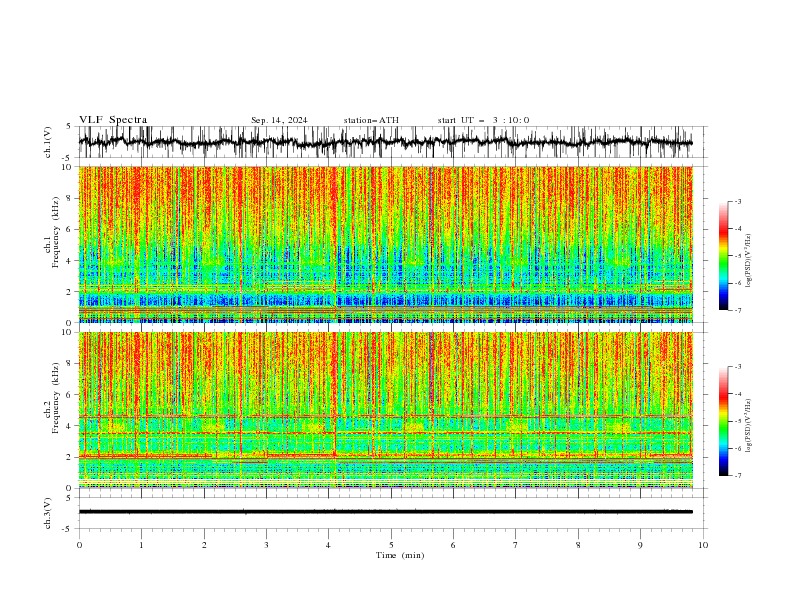Click inside the ch.2 spectrogram panel
792x612 pixels.
click(x=386, y=410)
